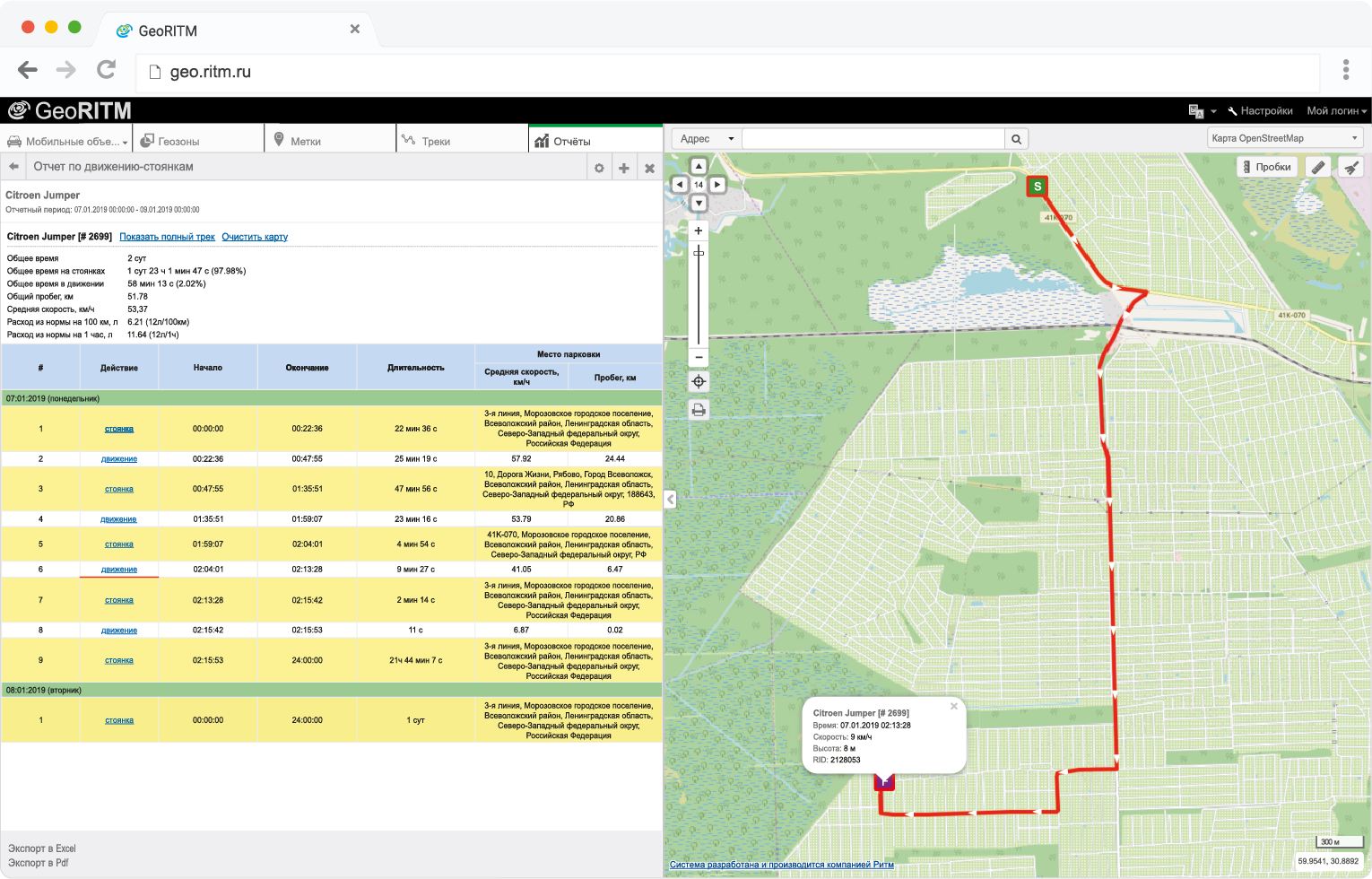Viewport: 1372px width, 879px height.
Task: Open the browser three-dot menu
Action: click(1345, 70)
